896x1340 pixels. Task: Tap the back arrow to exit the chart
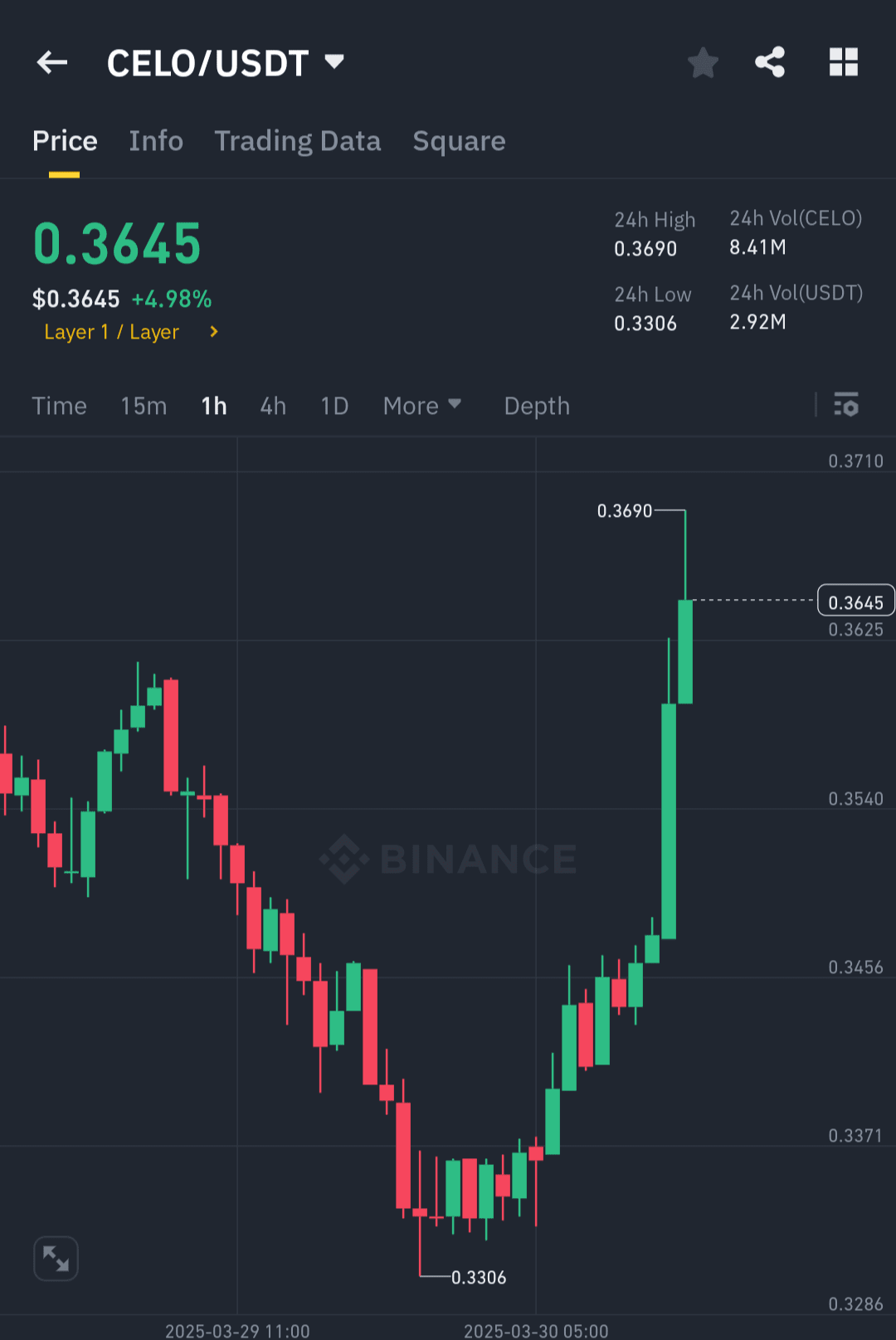point(51,62)
